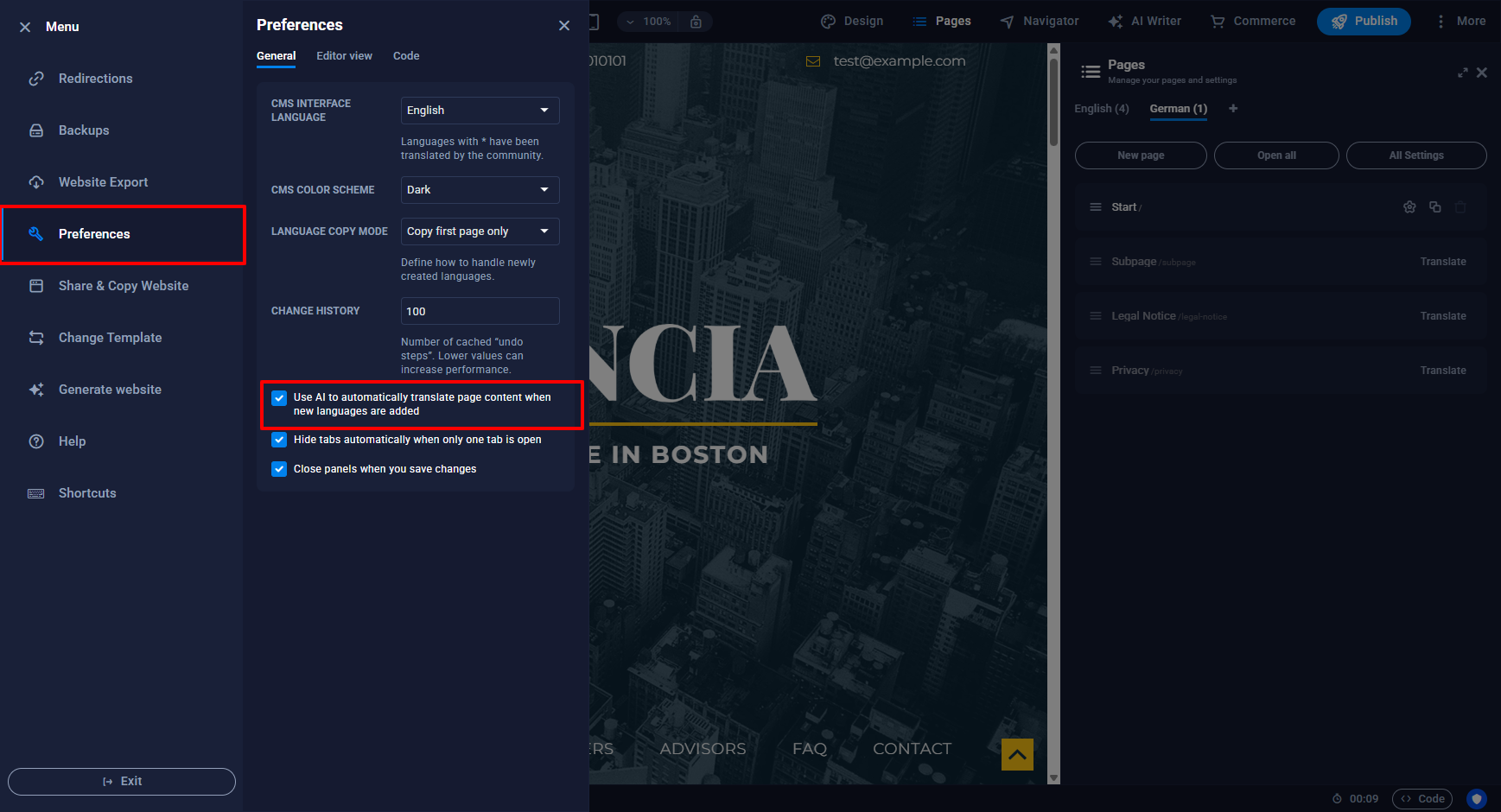
Task: Uncheck Close panels when you save changes
Action: [x=279, y=469]
